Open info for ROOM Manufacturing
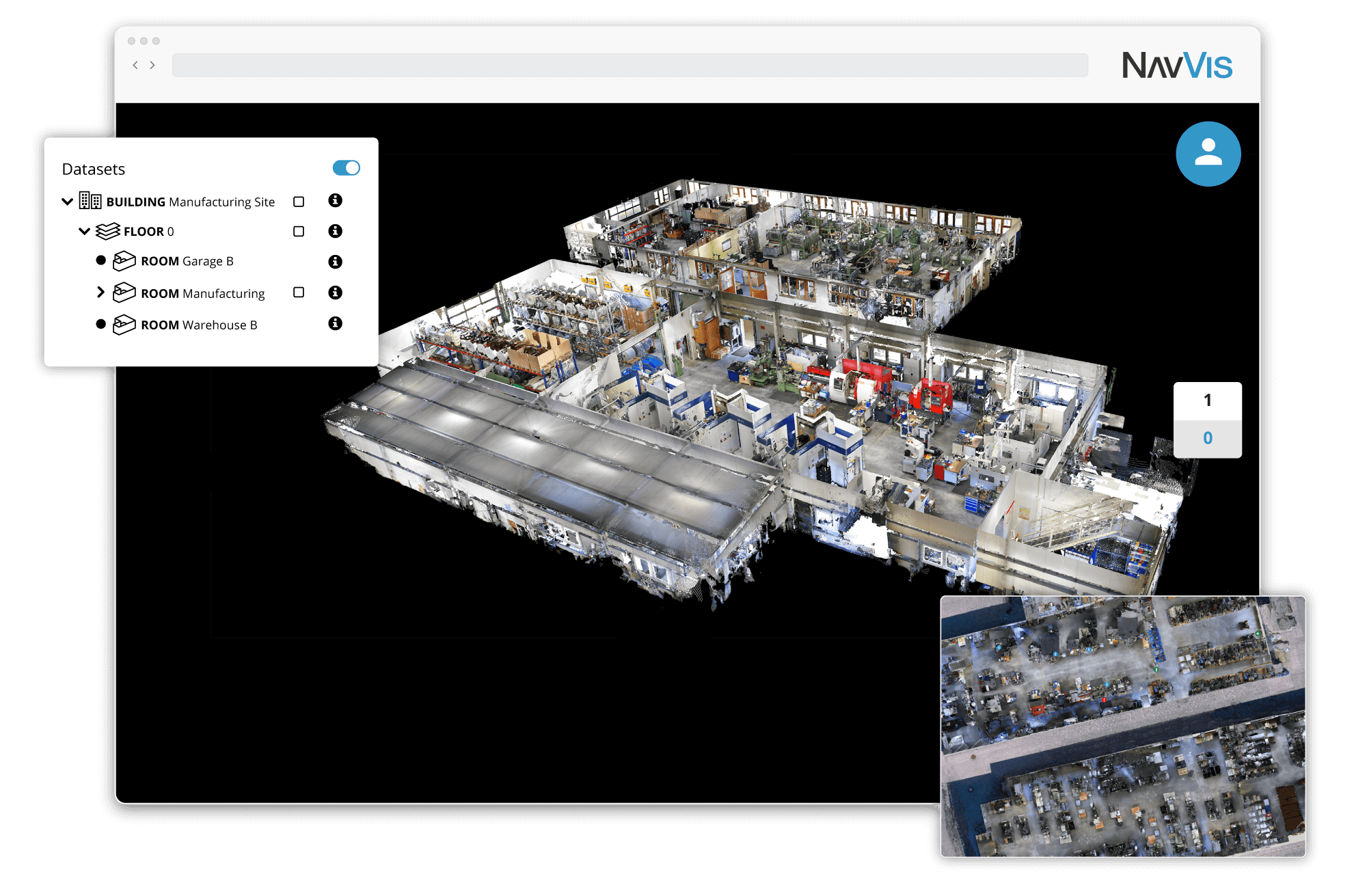Screen dimensions: 1367x896 point(335,293)
